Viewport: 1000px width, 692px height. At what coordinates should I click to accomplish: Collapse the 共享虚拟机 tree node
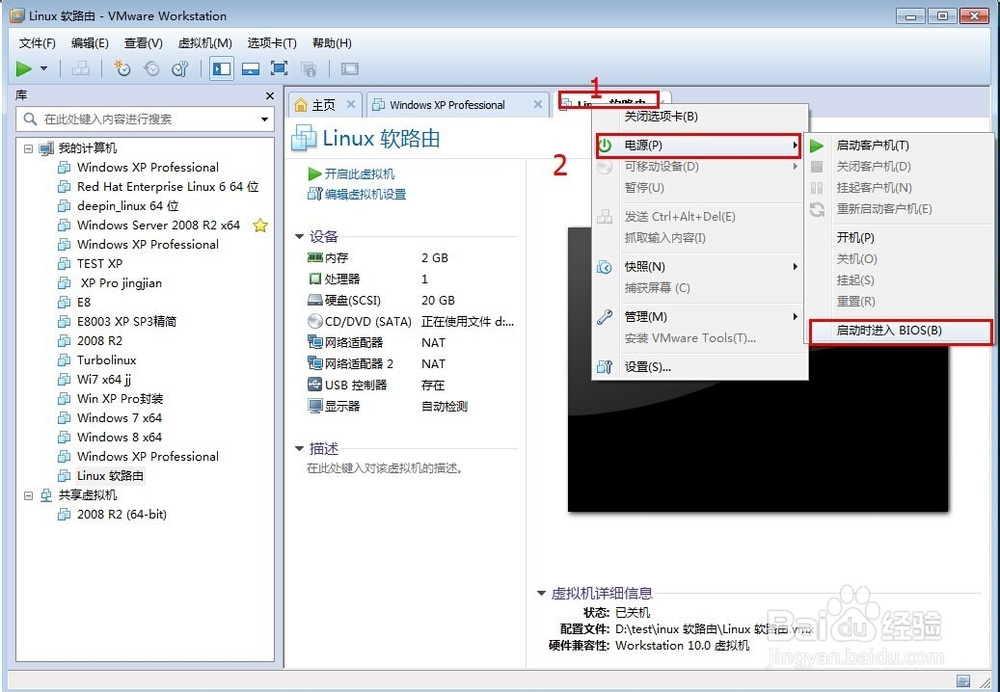pyautogui.click(x=28, y=496)
